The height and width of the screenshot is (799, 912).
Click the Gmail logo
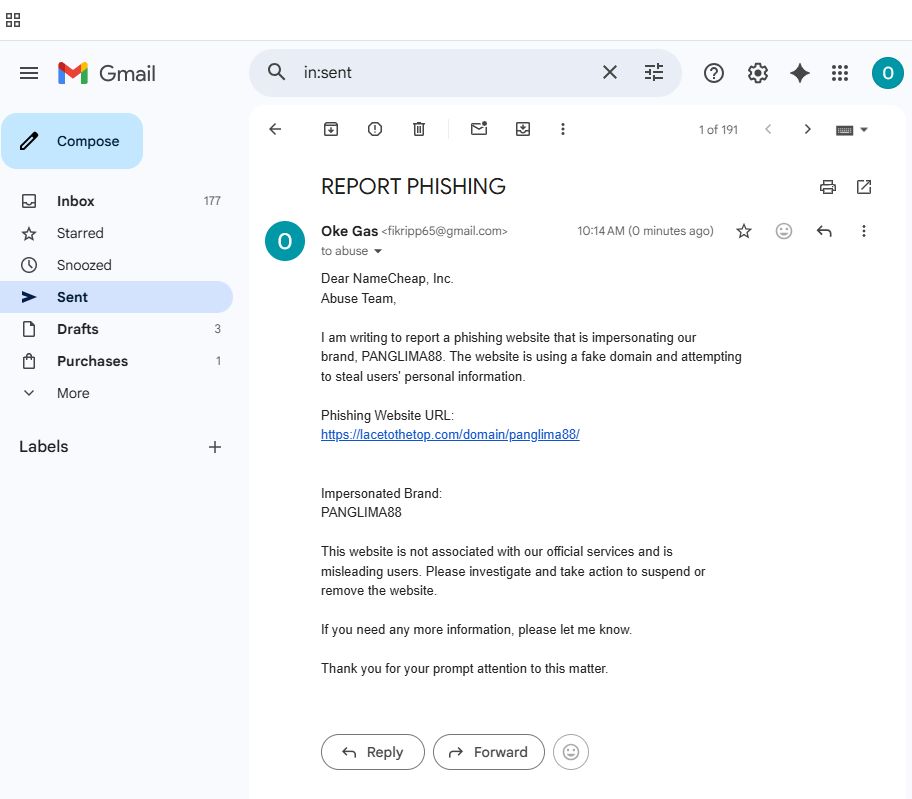click(x=107, y=73)
